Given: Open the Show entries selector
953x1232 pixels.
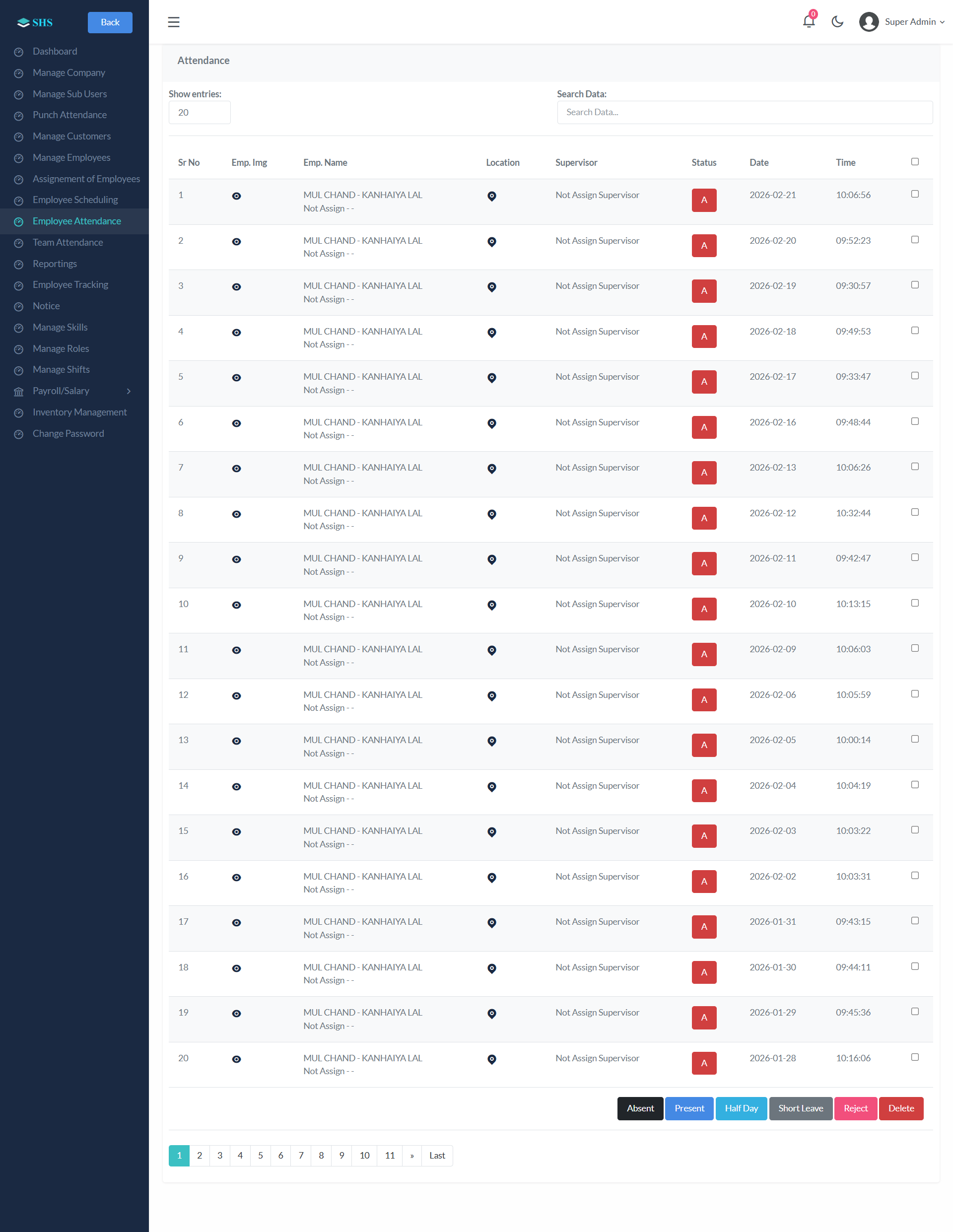Looking at the screenshot, I should (199, 112).
